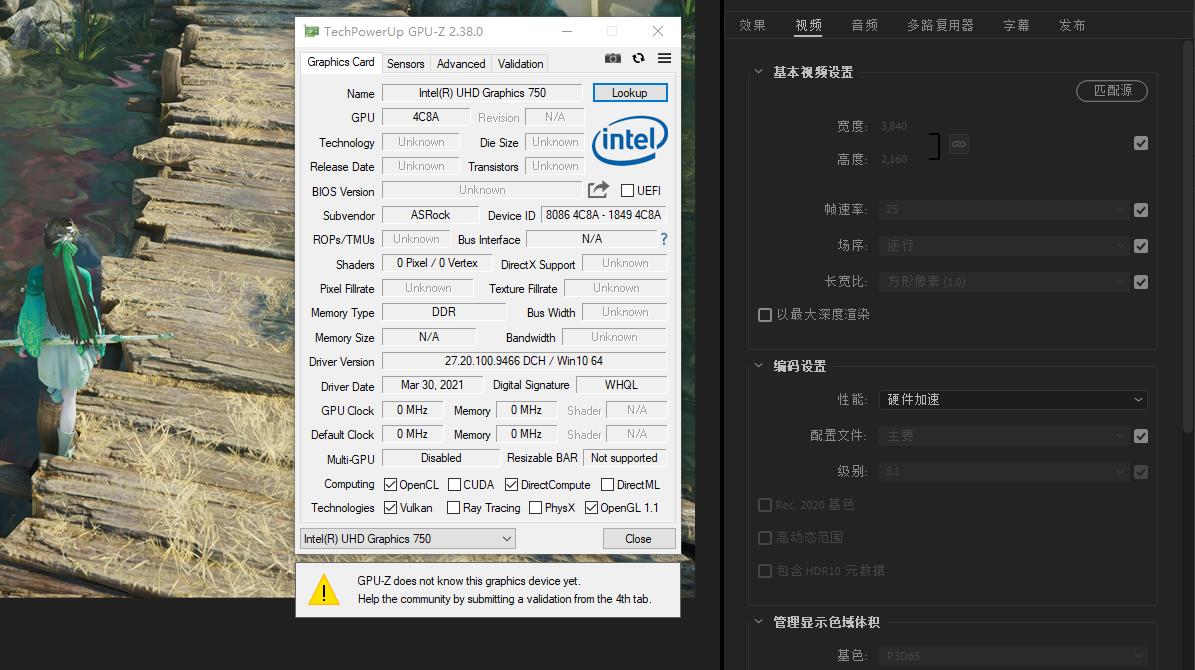
Task: Click the Intel logo image
Action: (x=630, y=142)
